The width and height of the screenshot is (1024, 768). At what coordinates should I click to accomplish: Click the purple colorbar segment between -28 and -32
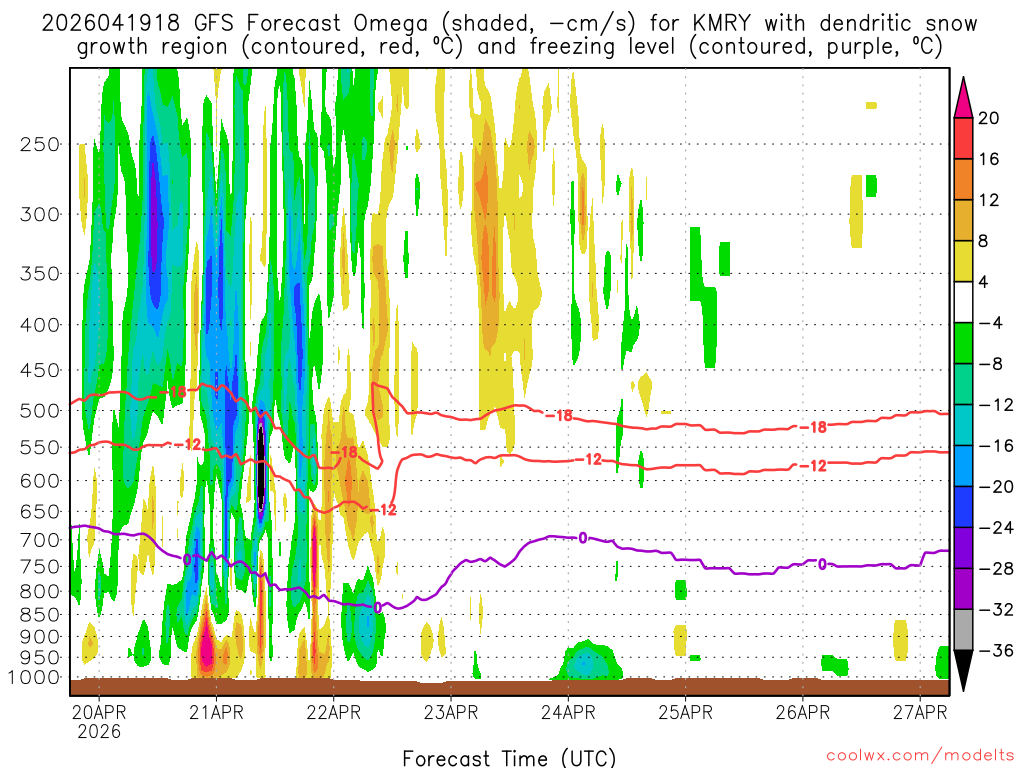pos(963,588)
